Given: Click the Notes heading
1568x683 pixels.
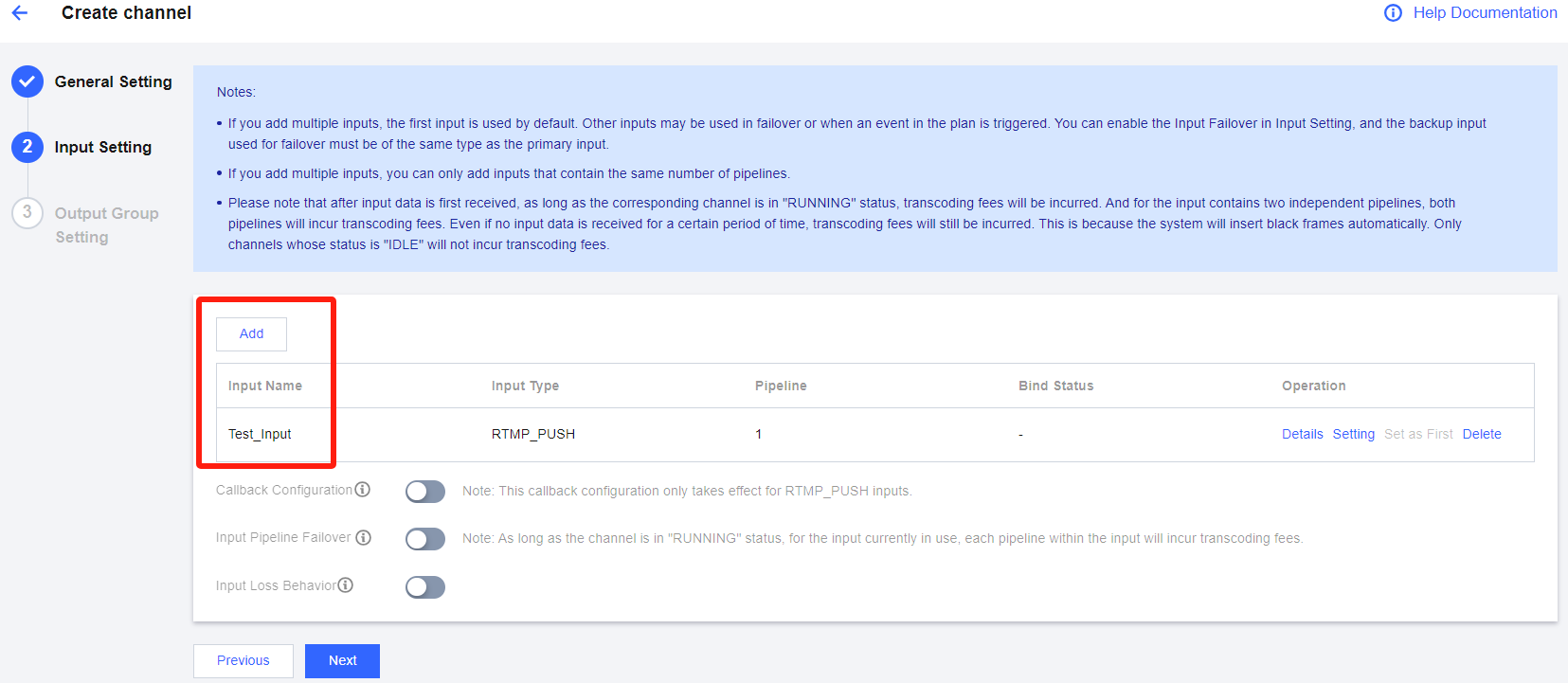Looking at the screenshot, I should point(236,92).
